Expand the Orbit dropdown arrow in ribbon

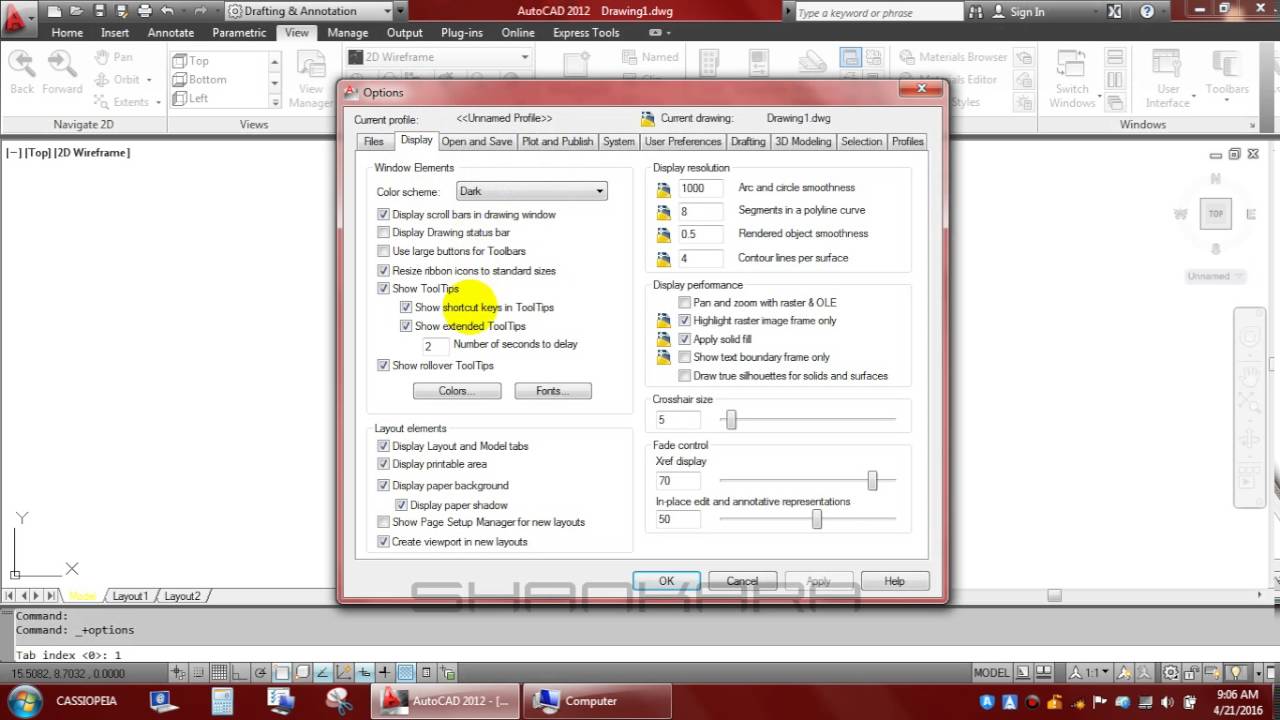[x=149, y=80]
